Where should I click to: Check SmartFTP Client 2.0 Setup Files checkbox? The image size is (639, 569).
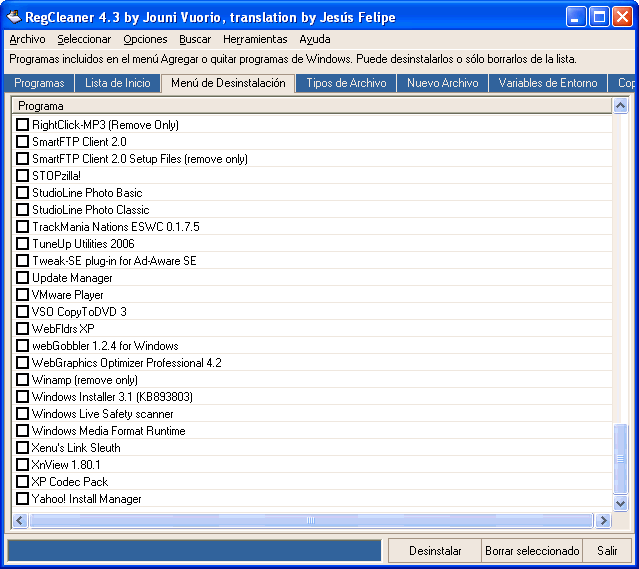tap(22, 159)
